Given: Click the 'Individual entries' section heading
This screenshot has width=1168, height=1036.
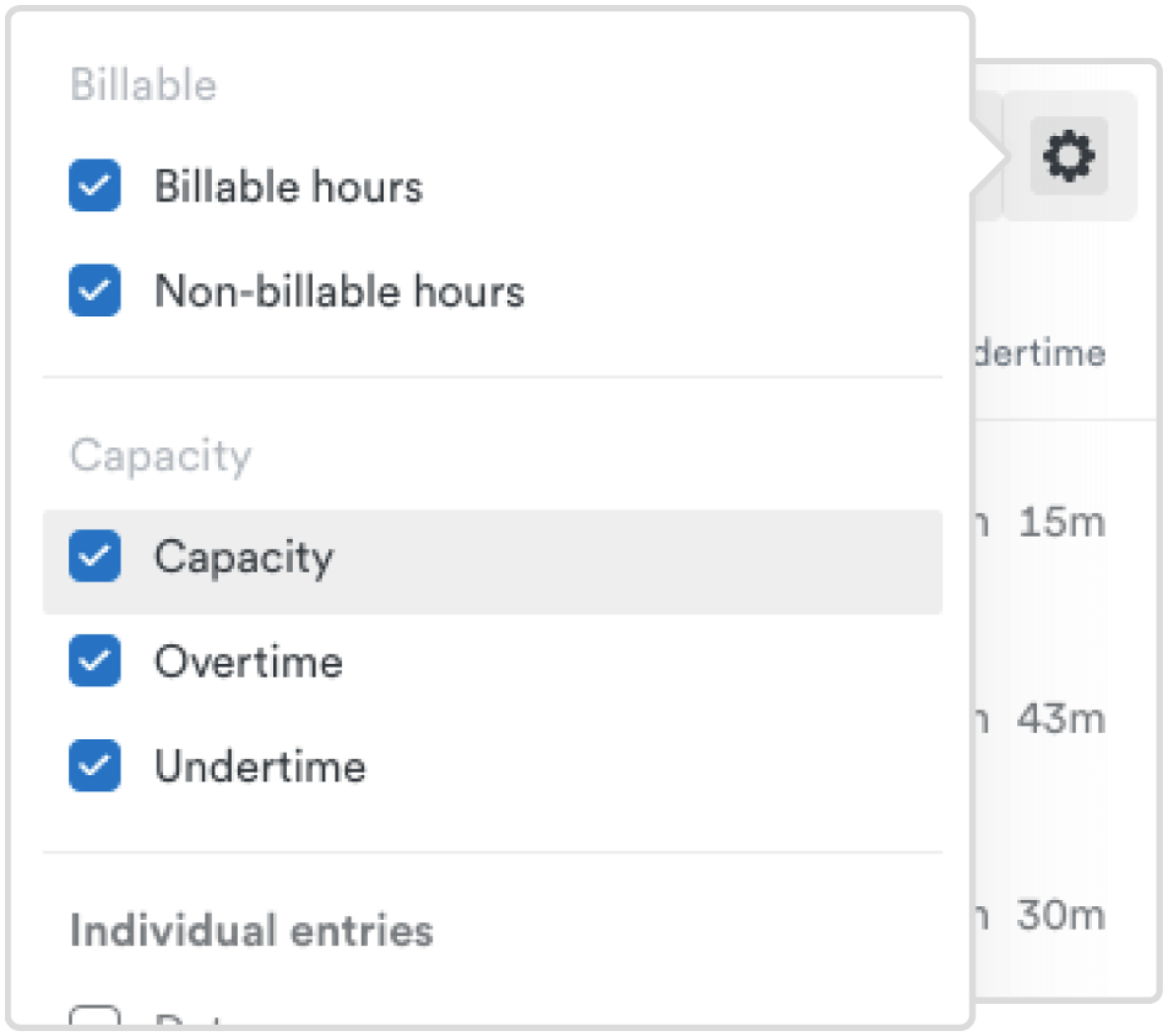Looking at the screenshot, I should pos(252,931).
